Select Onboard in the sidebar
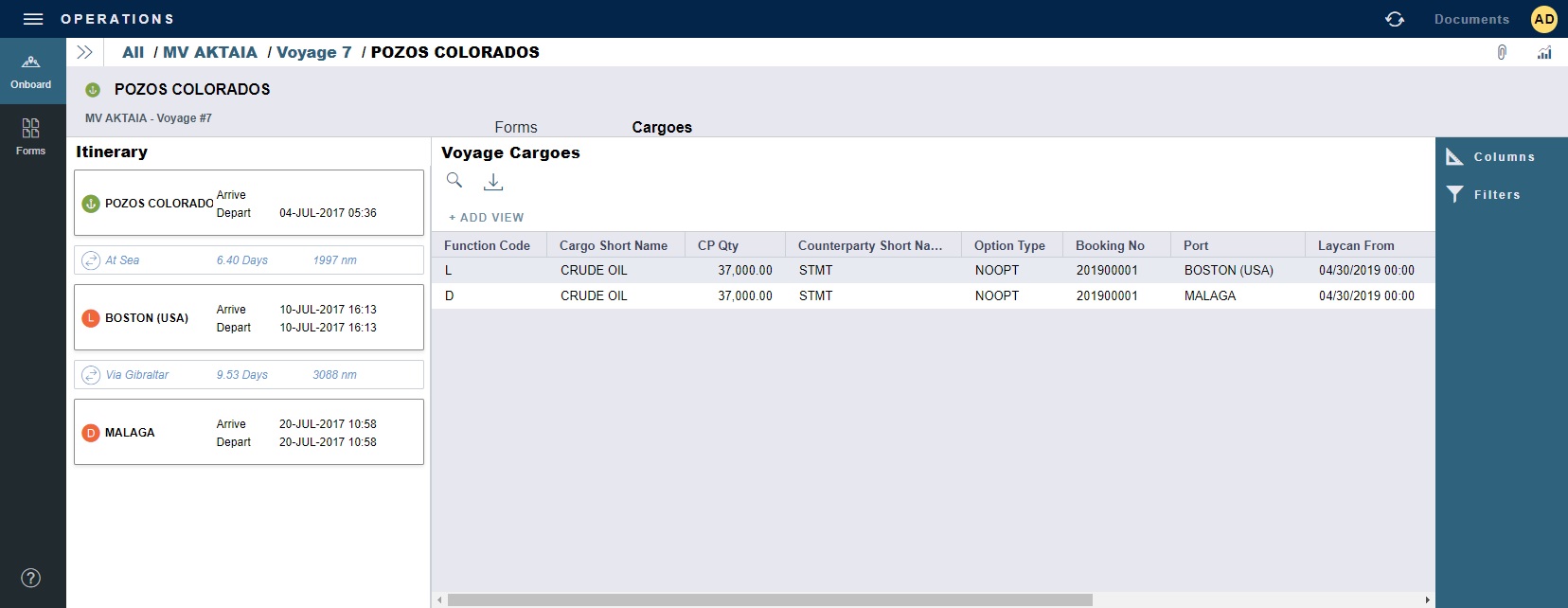This screenshot has width=1568, height=608. point(31,72)
